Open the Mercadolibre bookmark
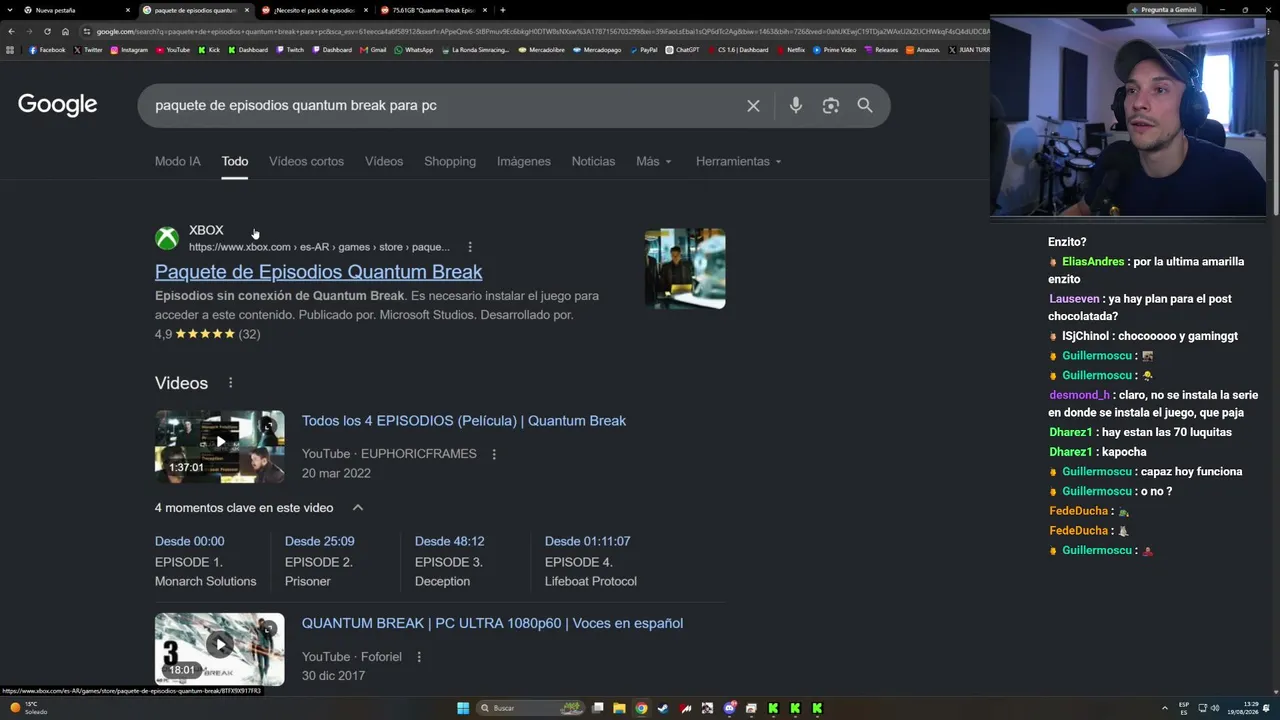1280x720 pixels. (541, 50)
